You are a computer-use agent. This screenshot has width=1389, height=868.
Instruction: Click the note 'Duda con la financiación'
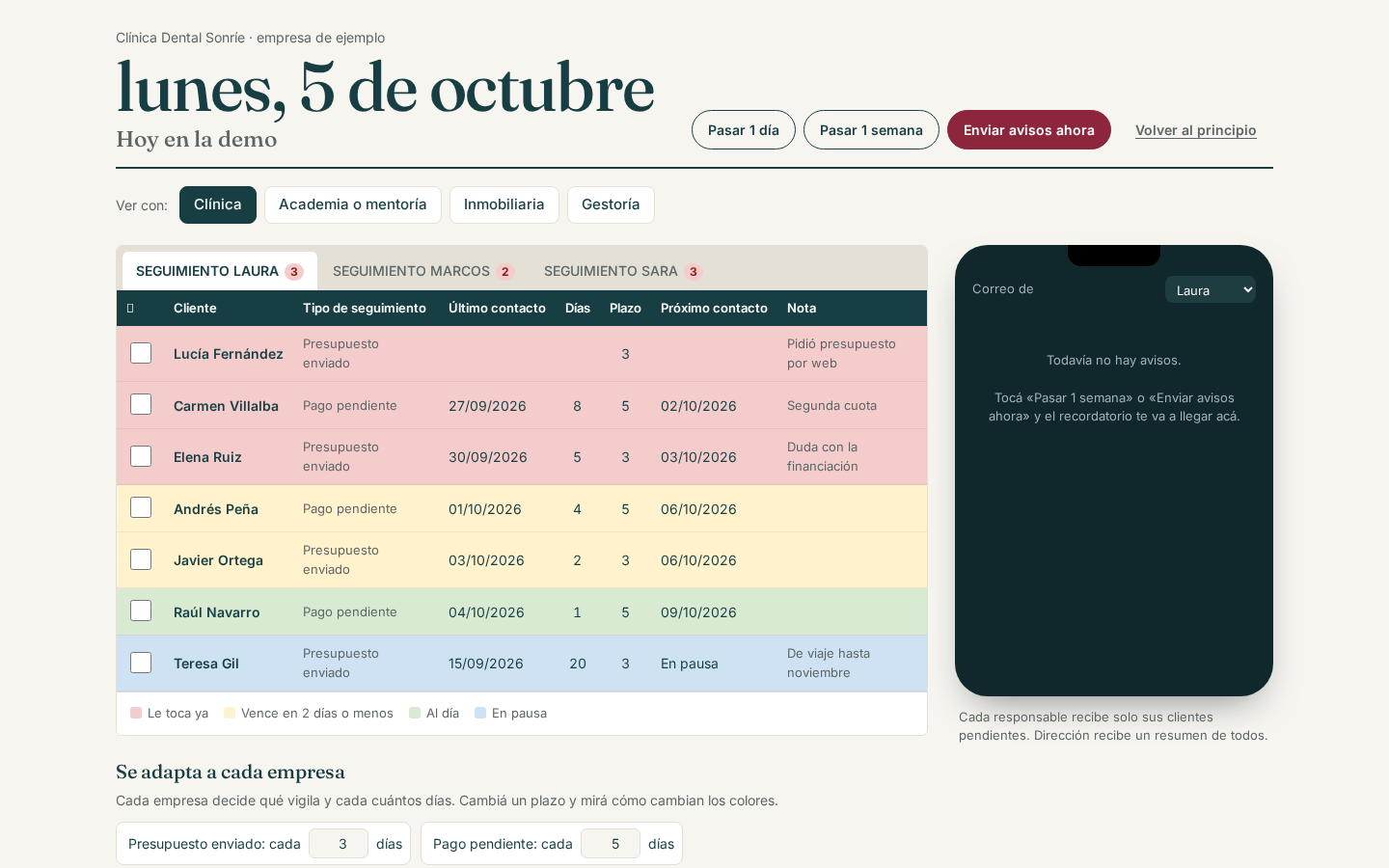(x=823, y=456)
